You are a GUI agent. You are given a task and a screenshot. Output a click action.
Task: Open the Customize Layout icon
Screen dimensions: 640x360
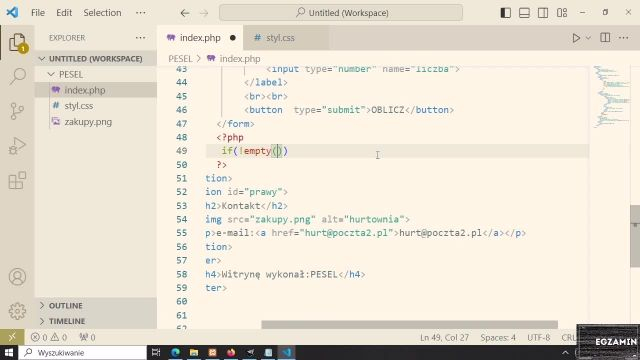[x=562, y=13]
